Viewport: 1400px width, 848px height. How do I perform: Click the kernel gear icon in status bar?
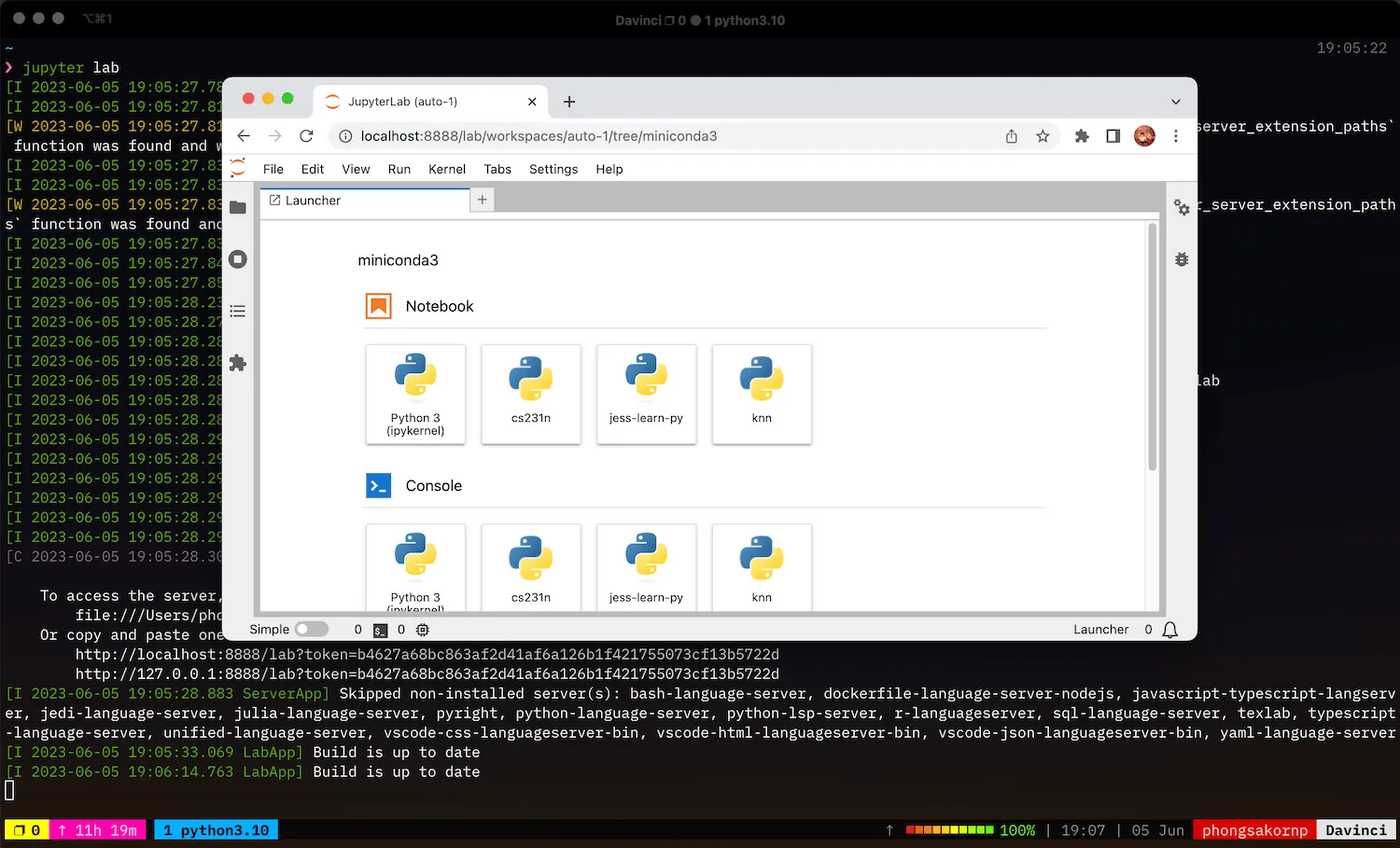(x=423, y=630)
